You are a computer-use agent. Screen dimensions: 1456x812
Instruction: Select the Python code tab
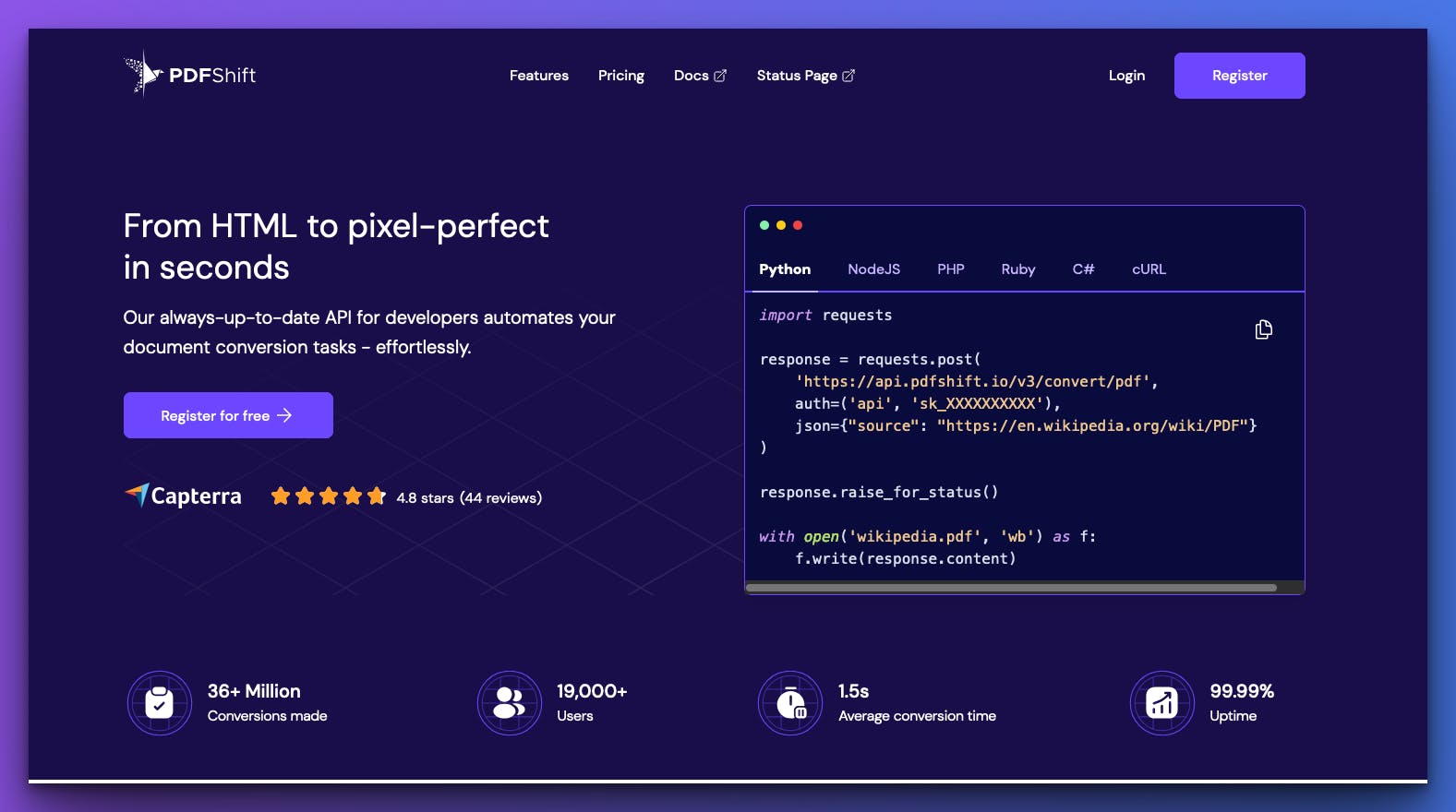point(785,269)
